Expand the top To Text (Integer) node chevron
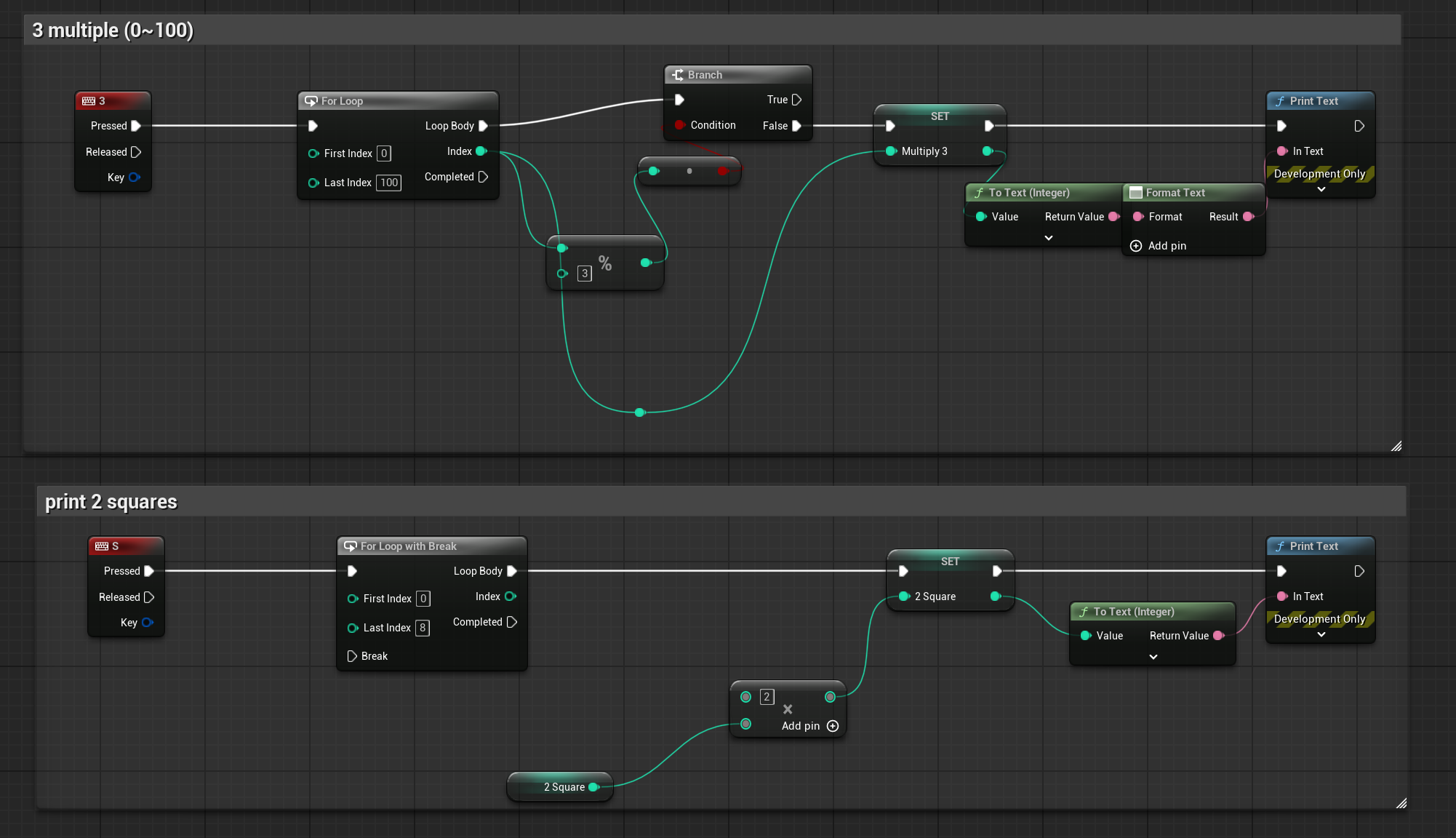1456x838 pixels. click(x=1049, y=238)
